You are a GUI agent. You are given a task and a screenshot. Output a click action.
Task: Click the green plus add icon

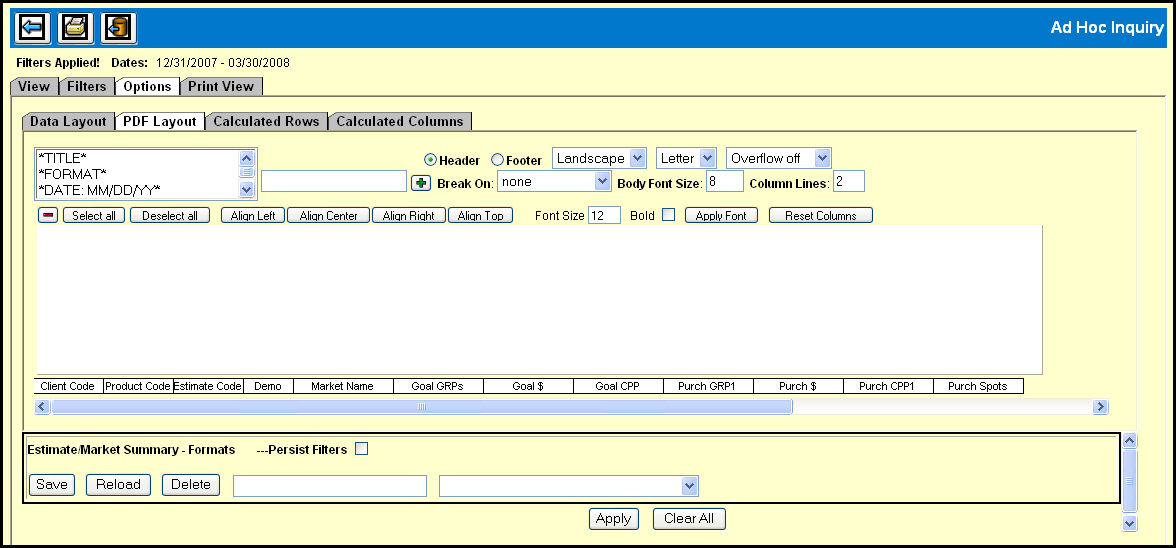point(421,182)
